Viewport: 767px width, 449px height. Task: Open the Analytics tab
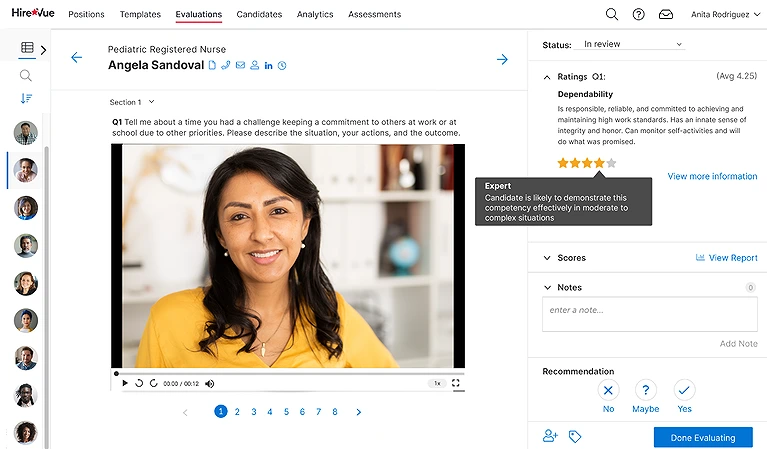[x=315, y=14]
